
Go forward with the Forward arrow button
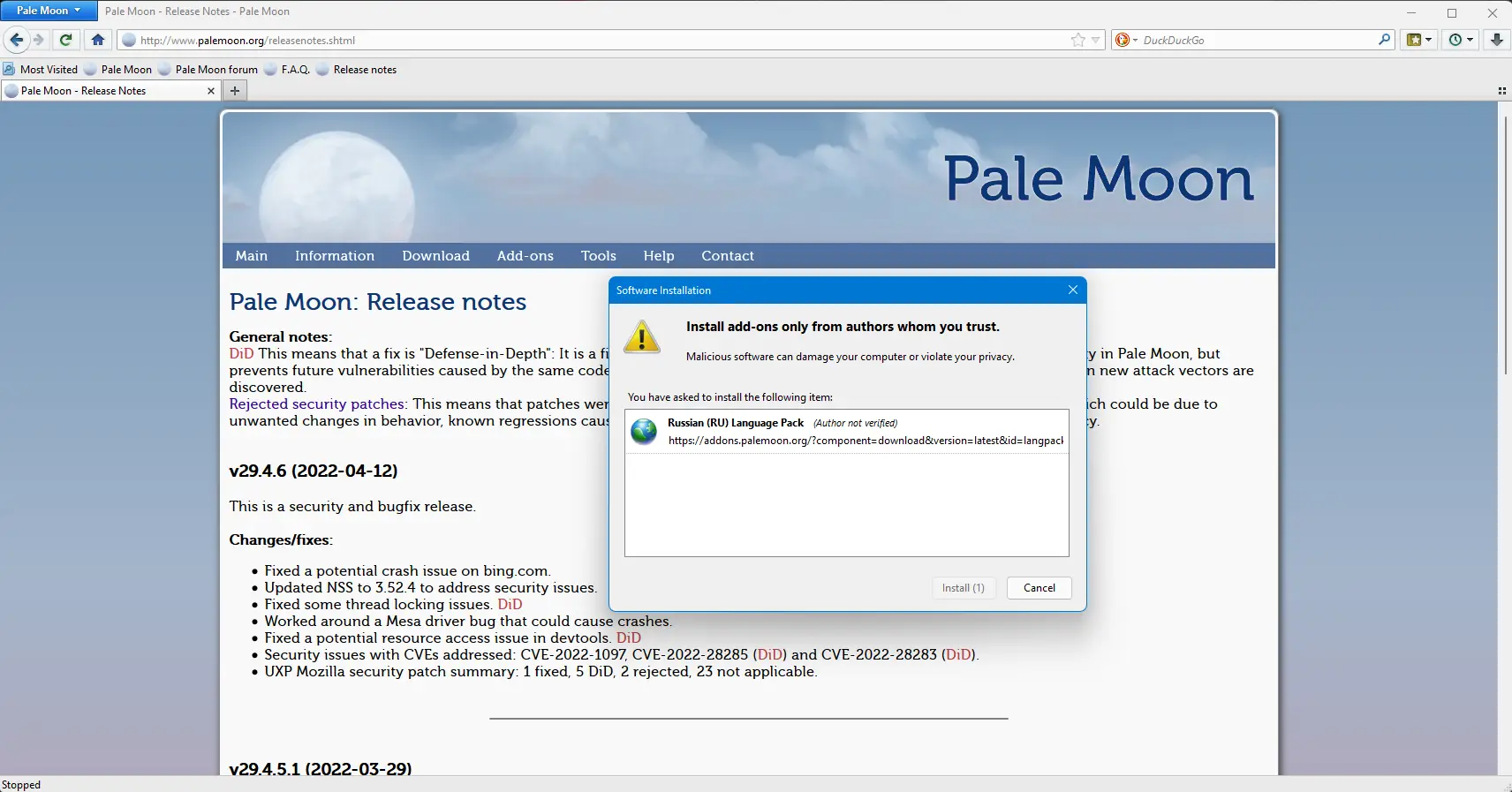coord(38,40)
